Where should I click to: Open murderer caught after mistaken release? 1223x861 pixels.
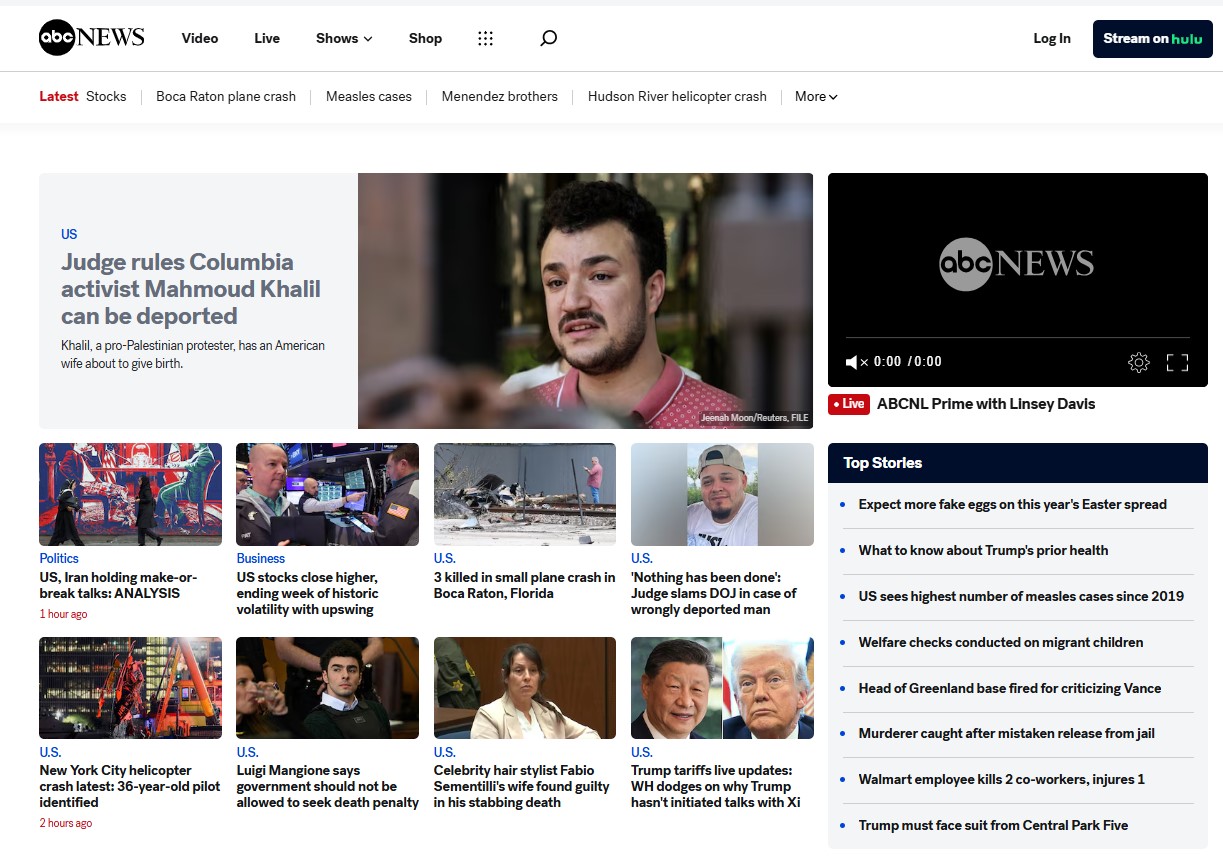1006,733
